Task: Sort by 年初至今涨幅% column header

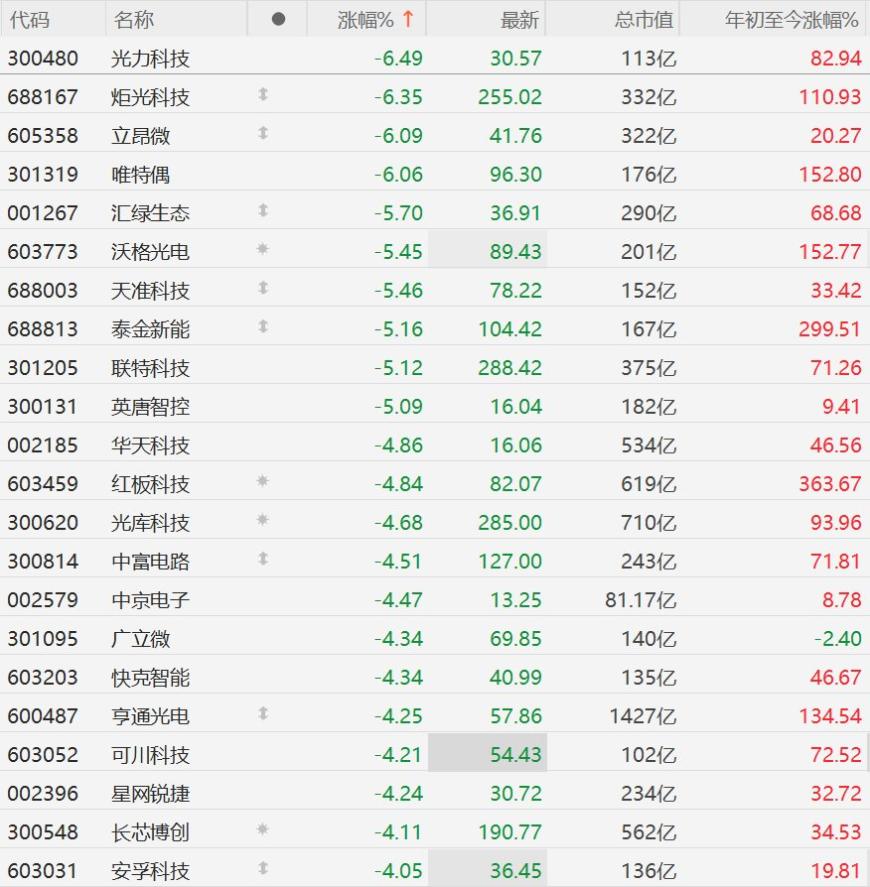Action: (791, 20)
